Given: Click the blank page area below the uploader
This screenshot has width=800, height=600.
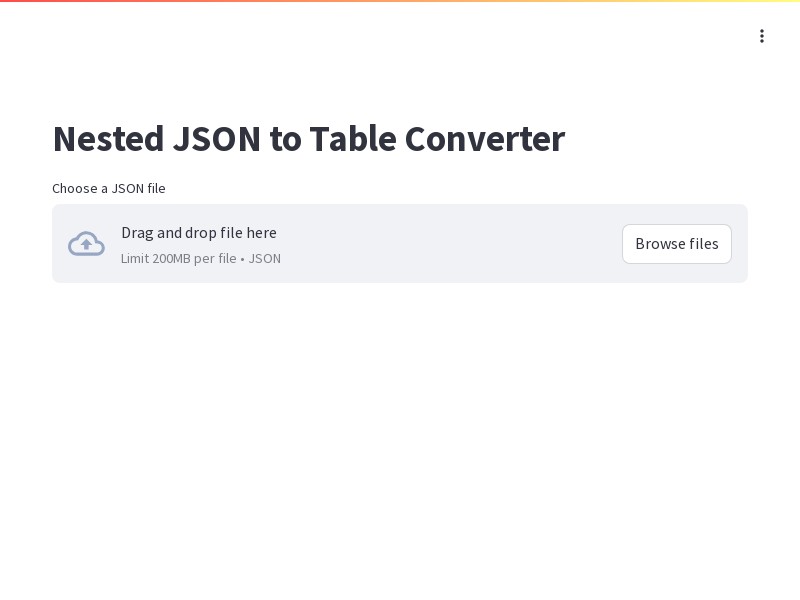Looking at the screenshot, I should [x=400, y=434].
